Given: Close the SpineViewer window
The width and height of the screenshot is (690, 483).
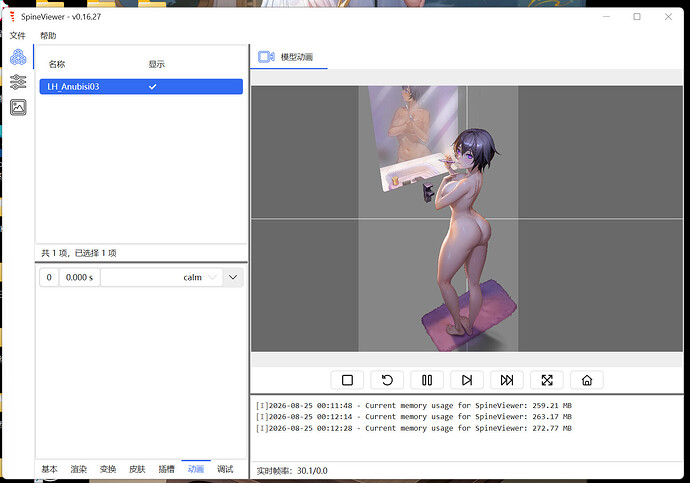Looking at the screenshot, I should pyautogui.click(x=668, y=17).
